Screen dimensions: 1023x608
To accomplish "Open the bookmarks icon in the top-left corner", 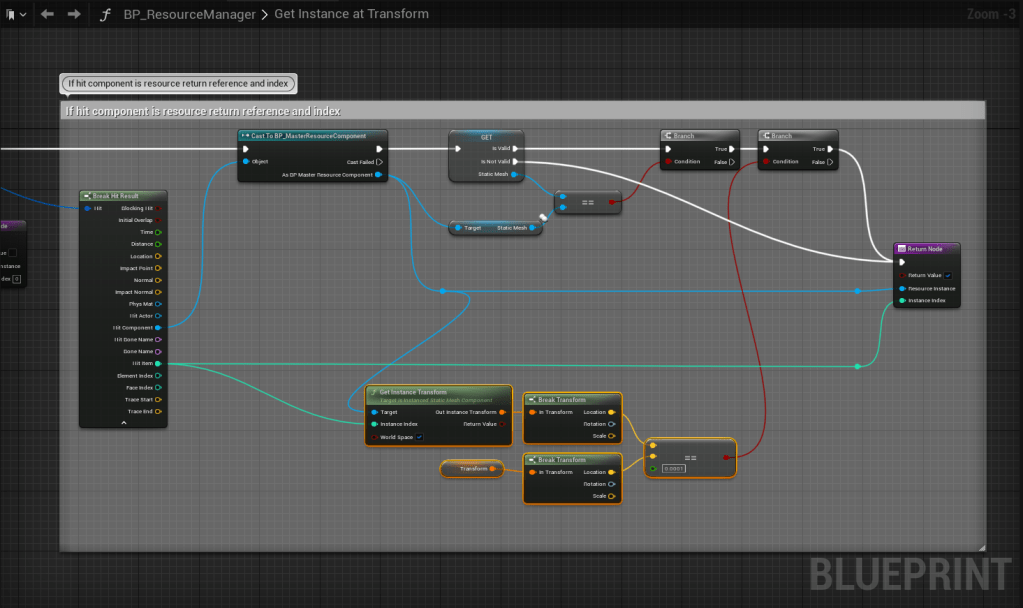I will (x=11, y=14).
